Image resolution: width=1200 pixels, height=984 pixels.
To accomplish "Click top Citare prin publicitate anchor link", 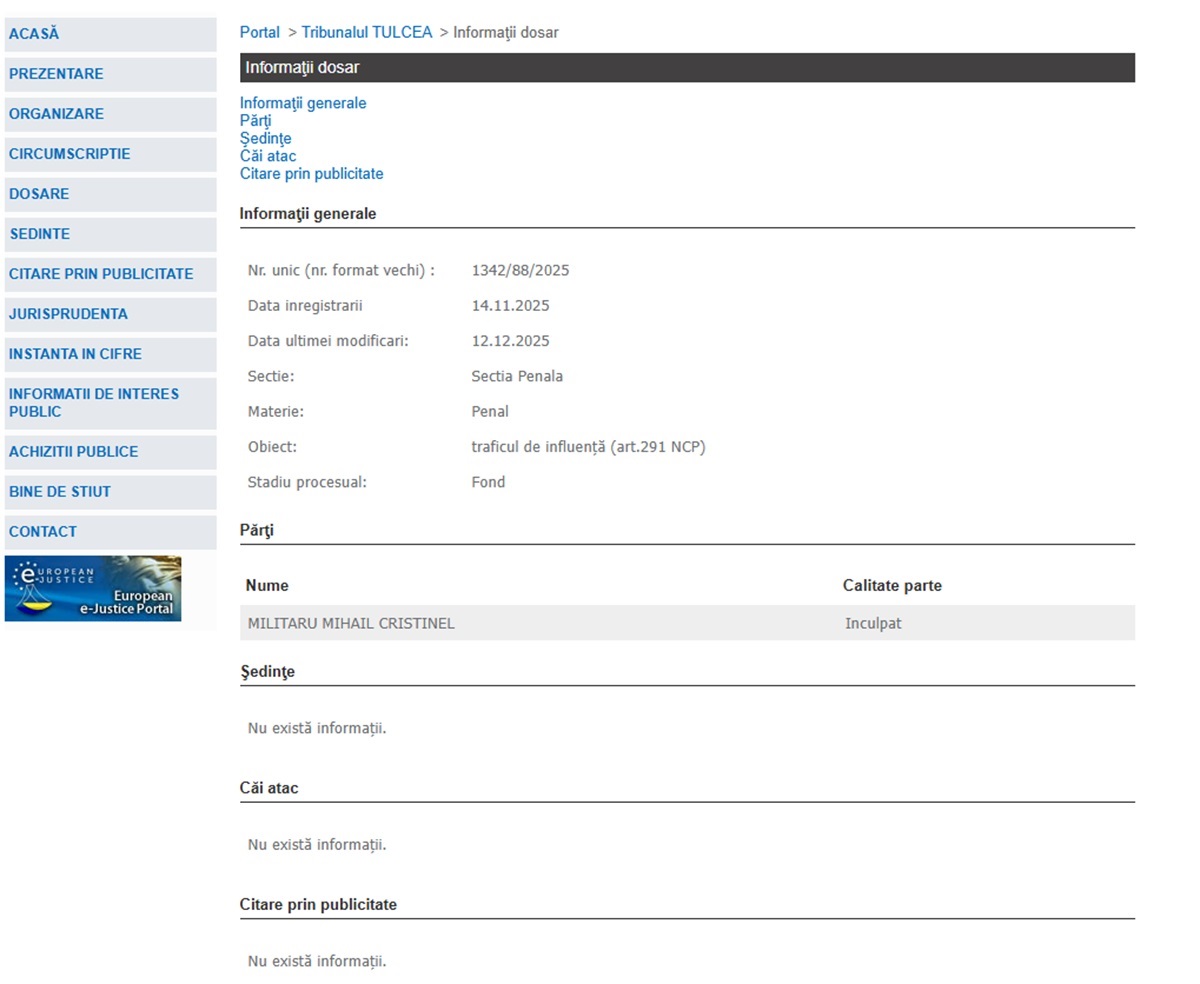I will [x=312, y=174].
